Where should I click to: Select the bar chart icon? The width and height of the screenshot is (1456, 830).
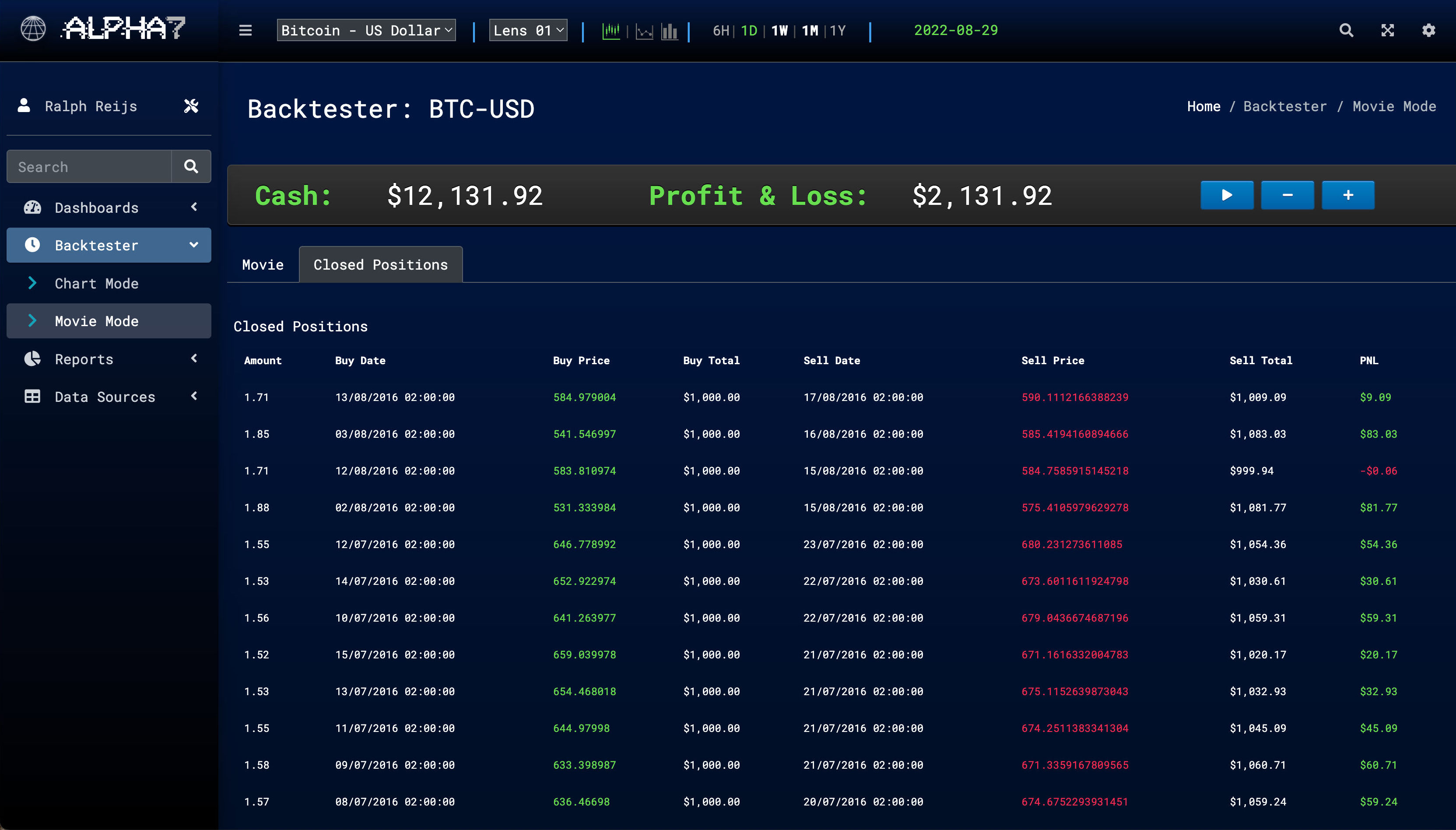669,32
